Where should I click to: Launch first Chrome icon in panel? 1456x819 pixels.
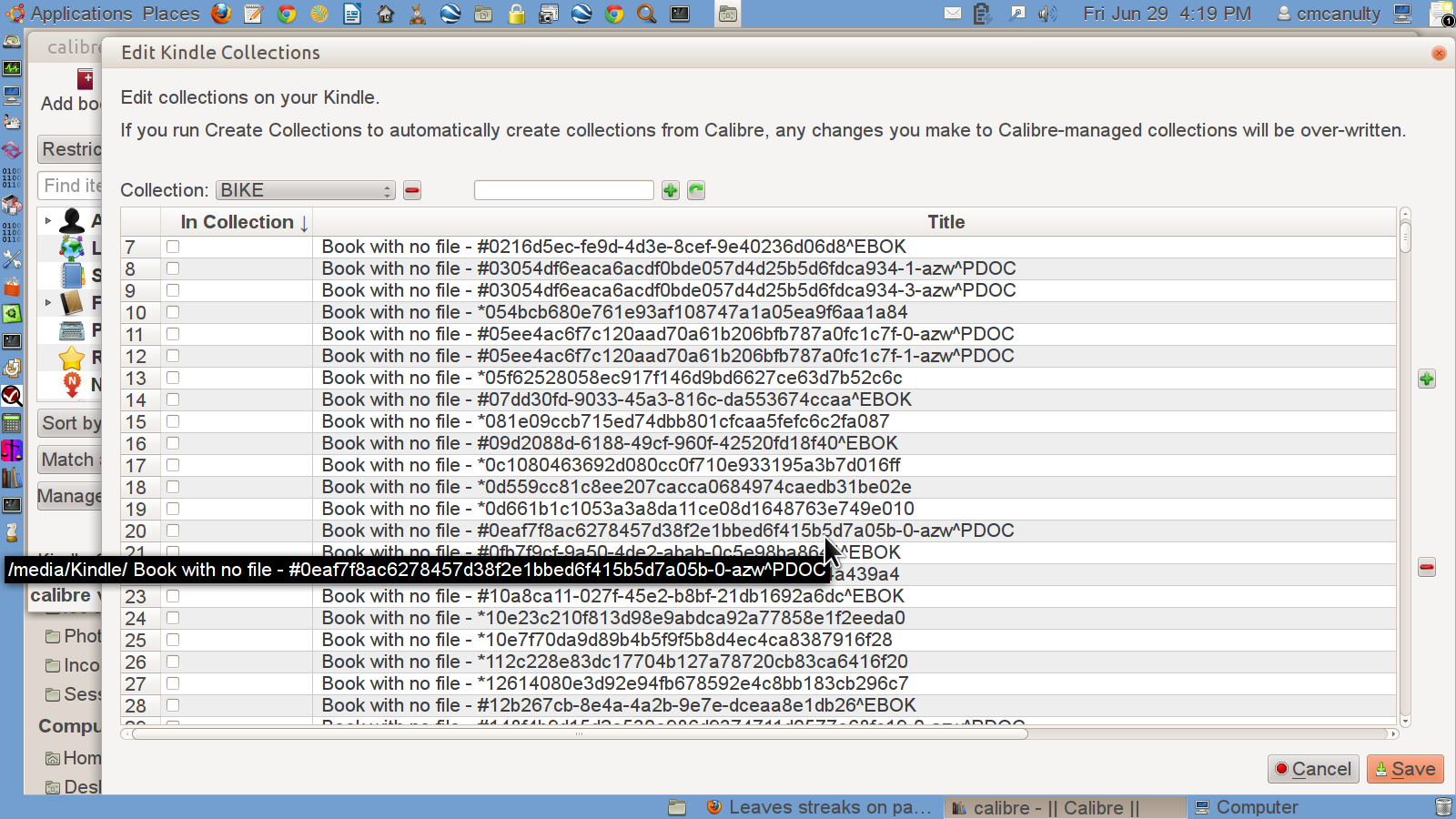287,14
